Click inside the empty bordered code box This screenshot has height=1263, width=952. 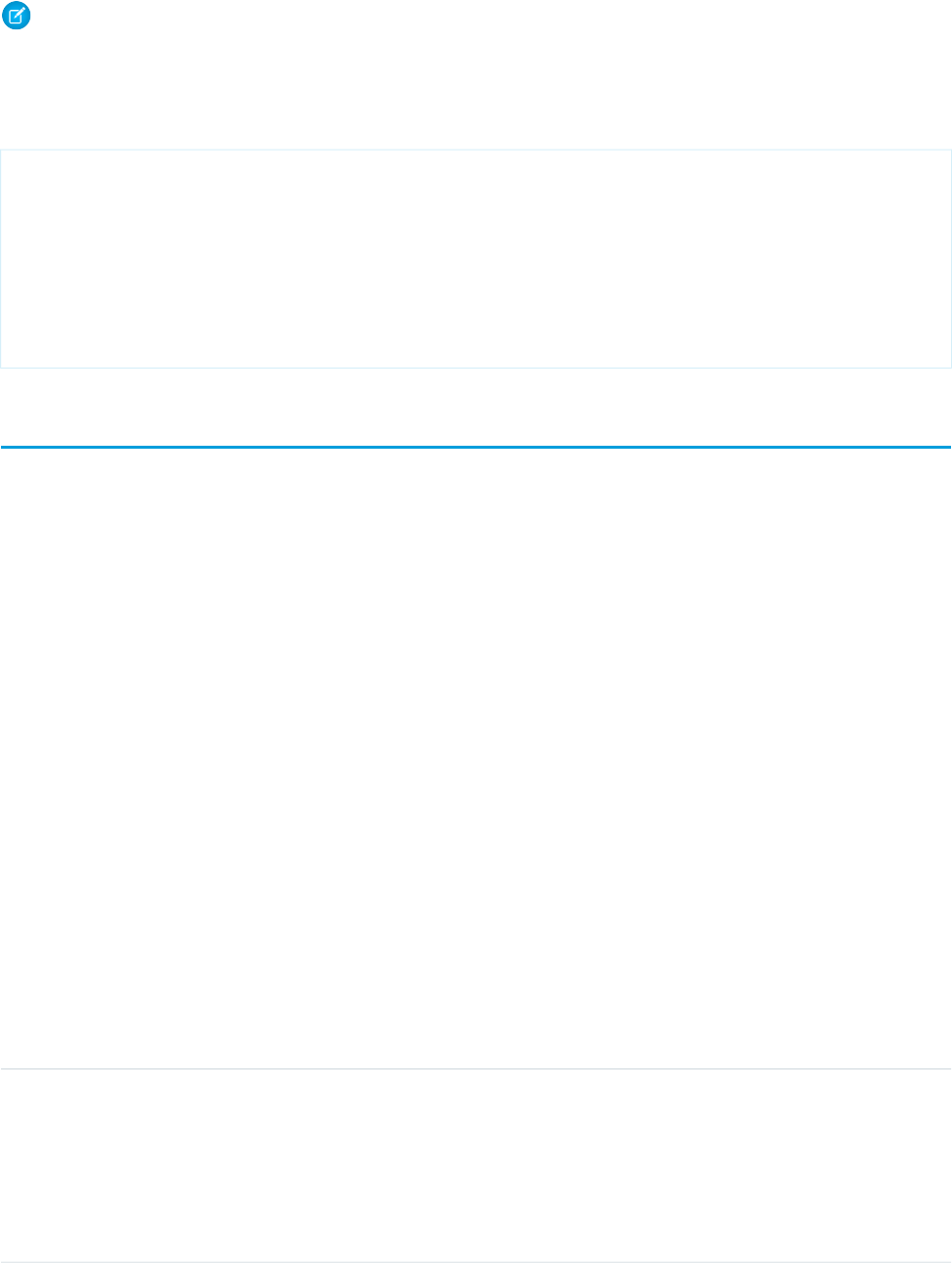point(476,259)
